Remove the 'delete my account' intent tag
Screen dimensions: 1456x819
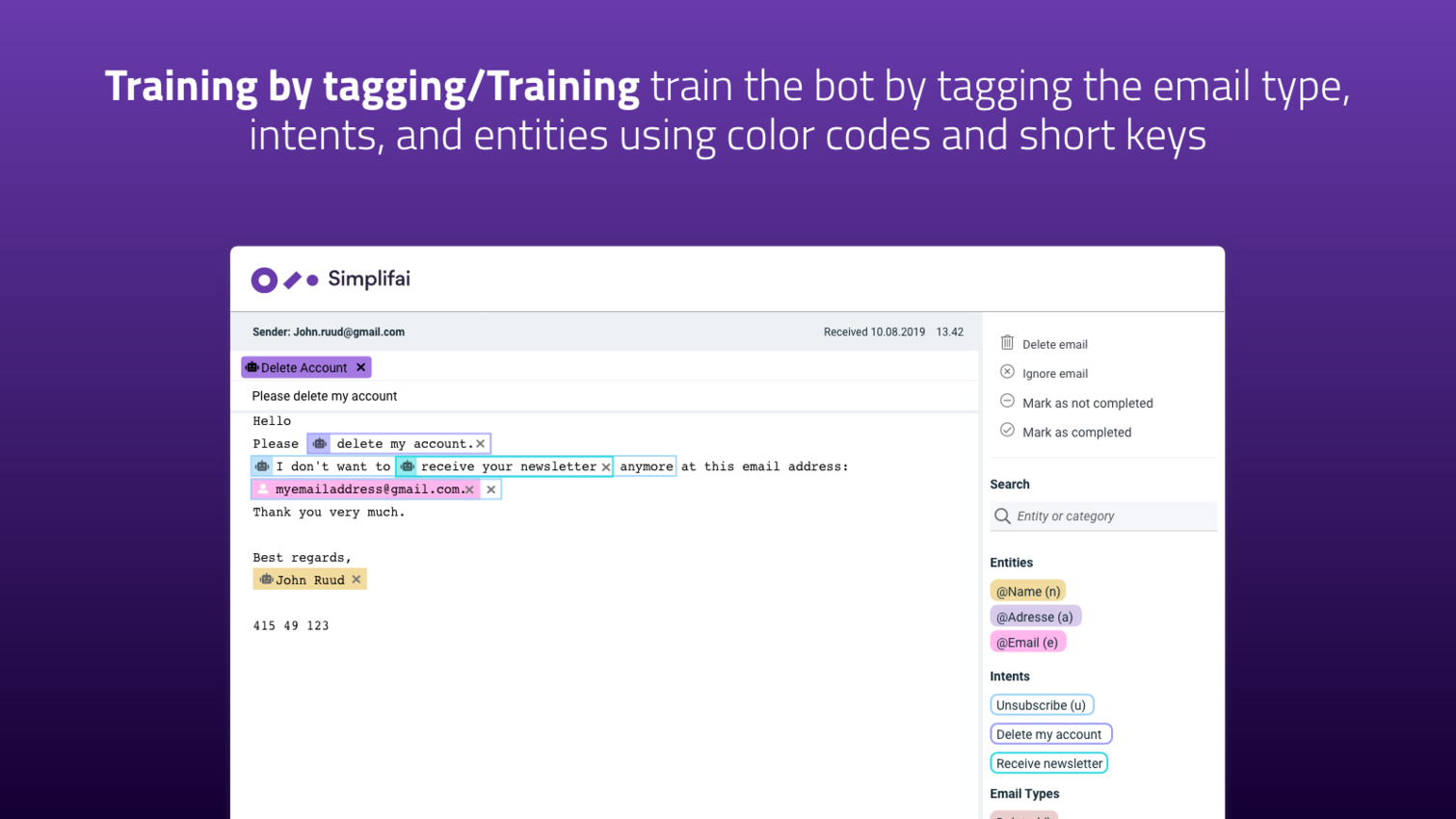point(481,444)
